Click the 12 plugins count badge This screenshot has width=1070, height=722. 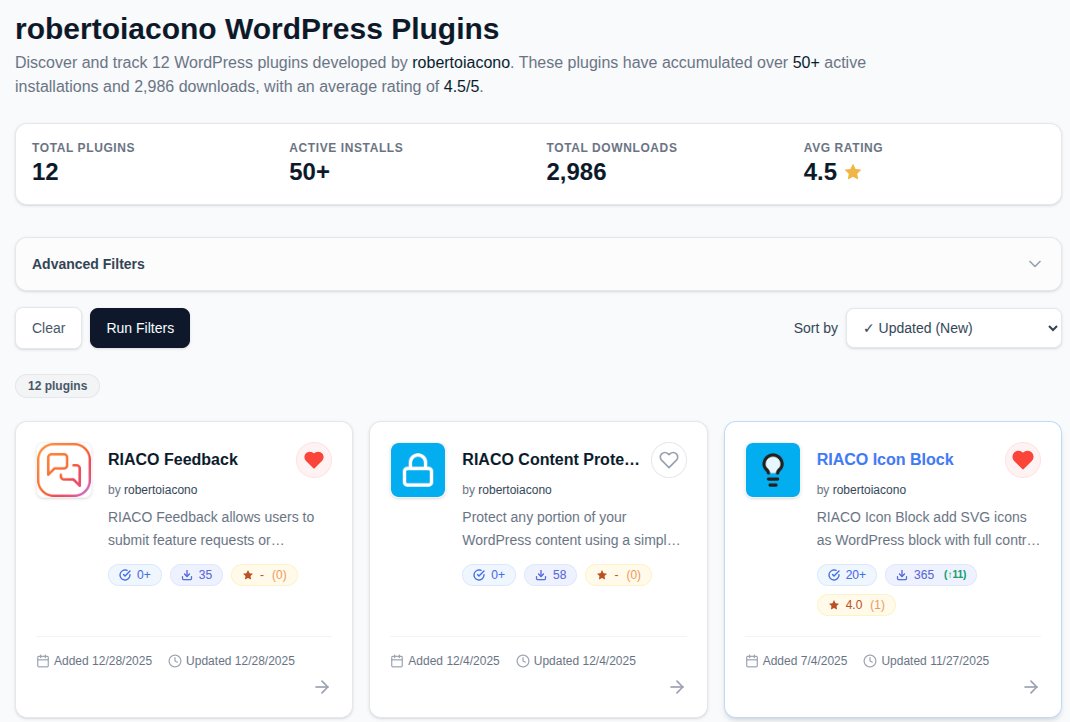click(57, 386)
